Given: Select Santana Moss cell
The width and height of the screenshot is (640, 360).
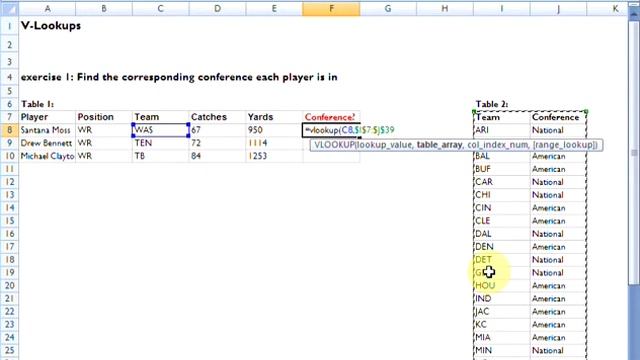Looking at the screenshot, I should 47,130.
